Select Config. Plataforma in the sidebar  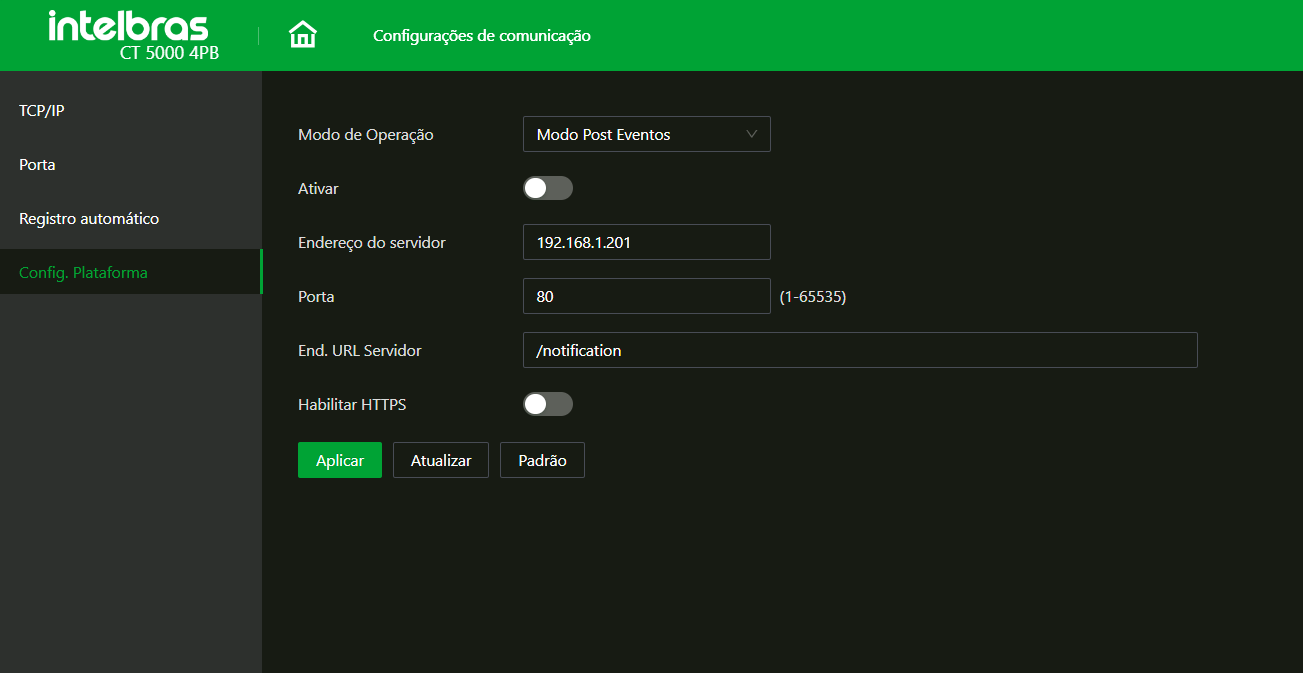(84, 273)
